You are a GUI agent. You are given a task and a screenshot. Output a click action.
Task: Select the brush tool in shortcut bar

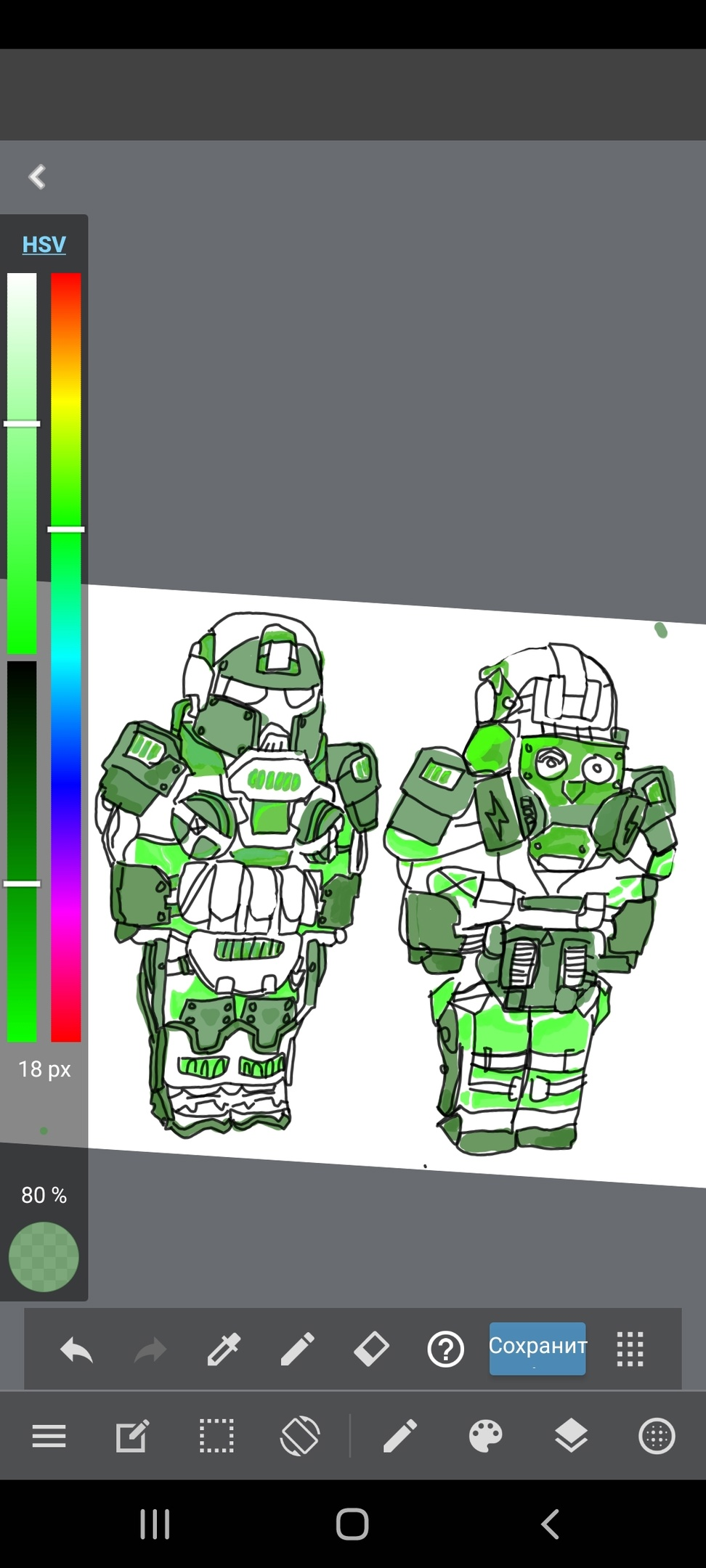click(298, 1349)
